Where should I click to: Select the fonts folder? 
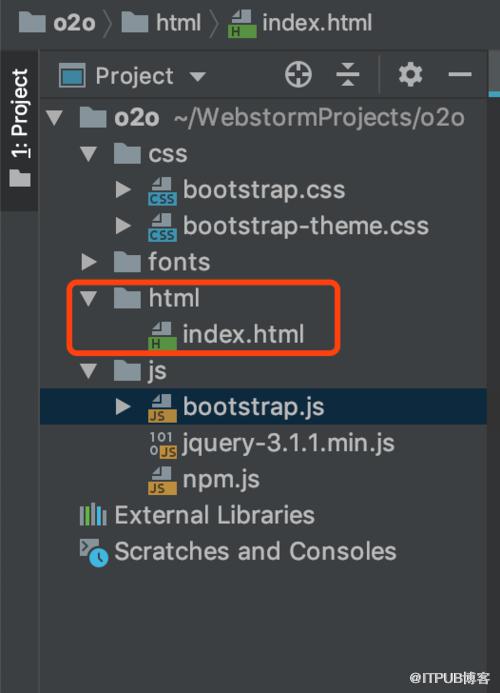coord(179,262)
